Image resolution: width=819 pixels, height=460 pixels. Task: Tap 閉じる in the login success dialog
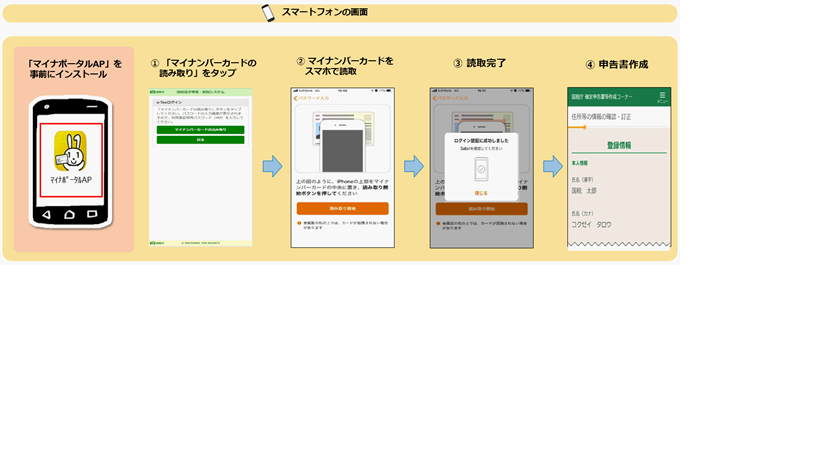click(482, 192)
